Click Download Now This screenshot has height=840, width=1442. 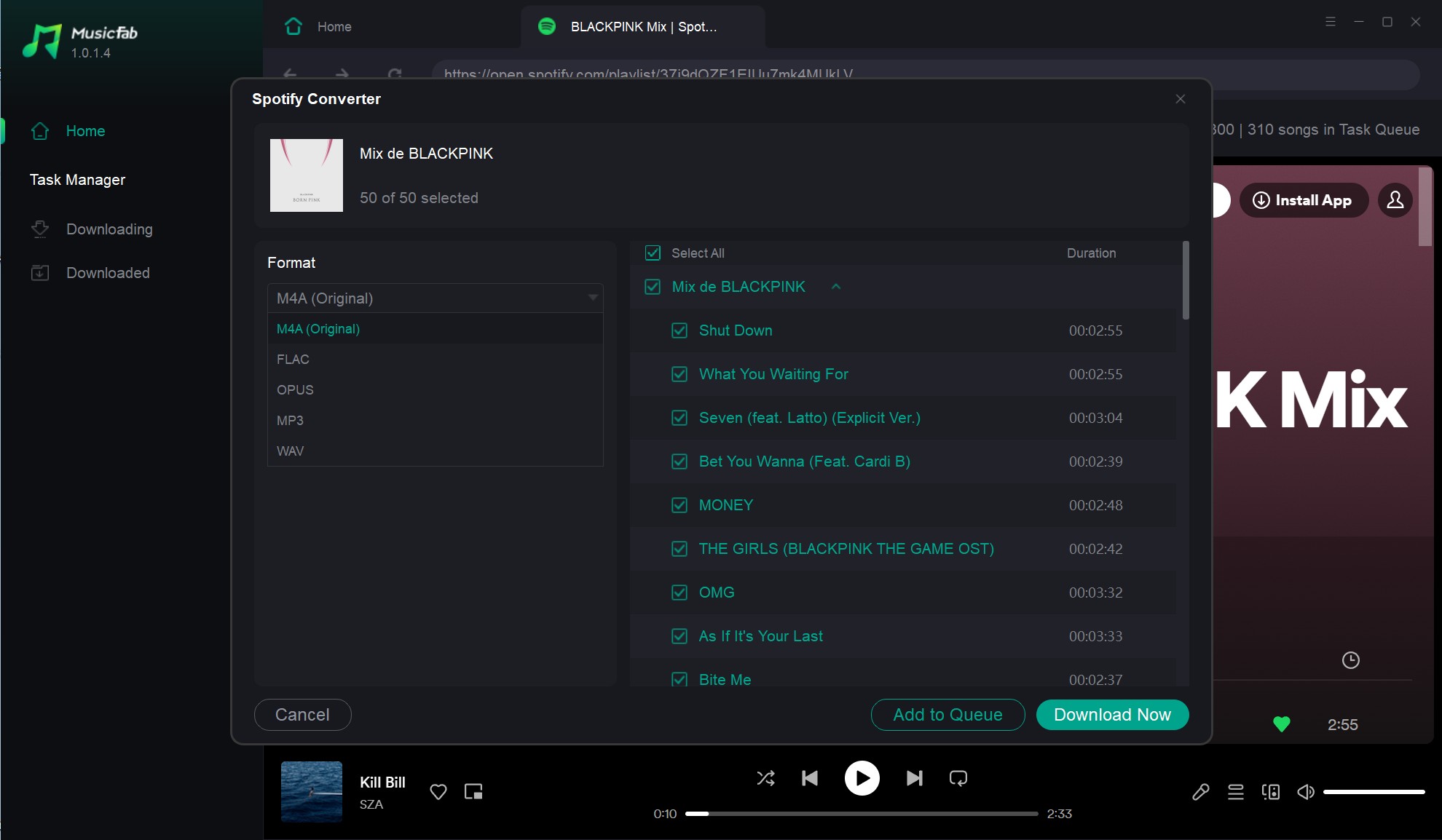pyautogui.click(x=1112, y=715)
